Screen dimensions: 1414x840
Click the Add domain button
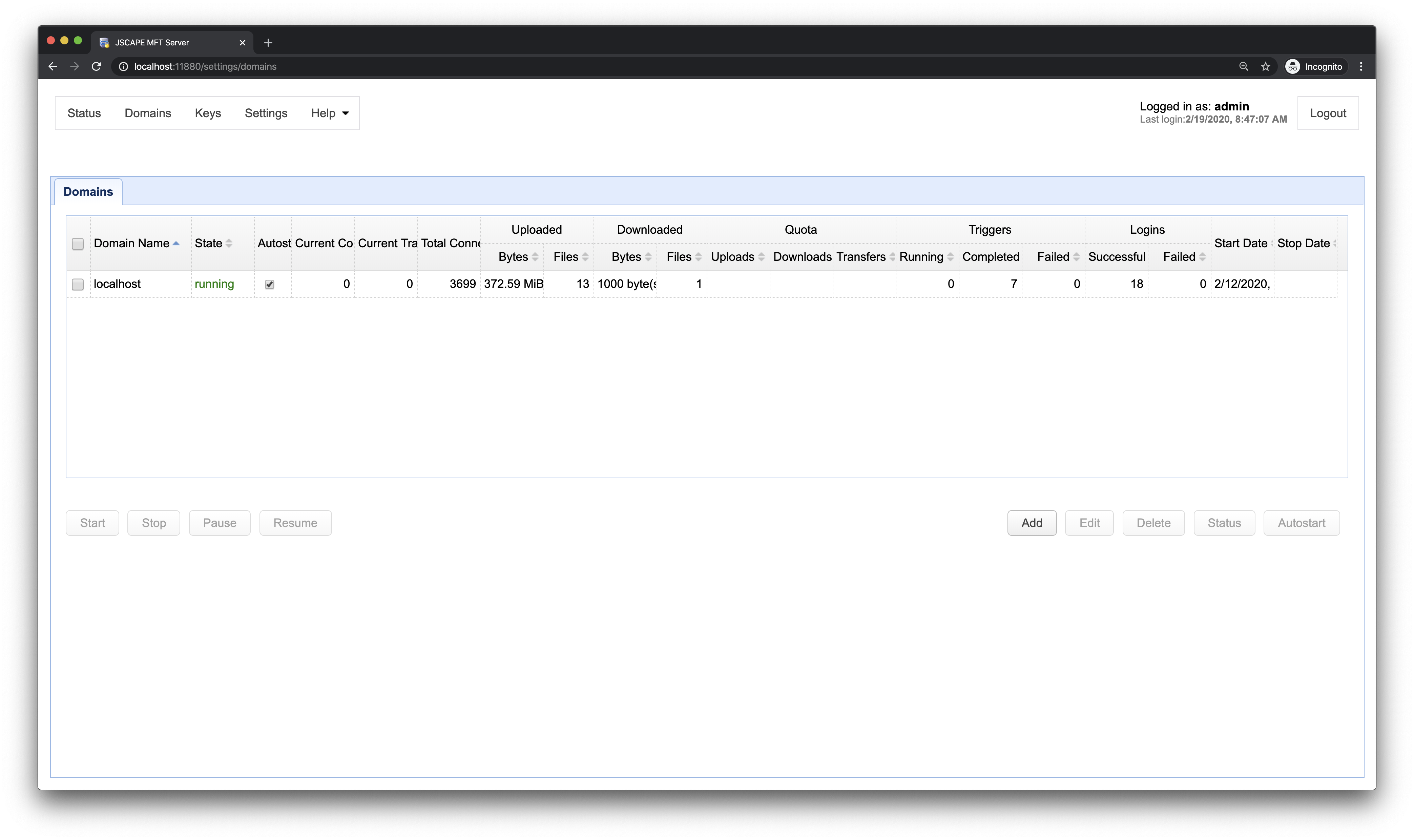[x=1031, y=523]
